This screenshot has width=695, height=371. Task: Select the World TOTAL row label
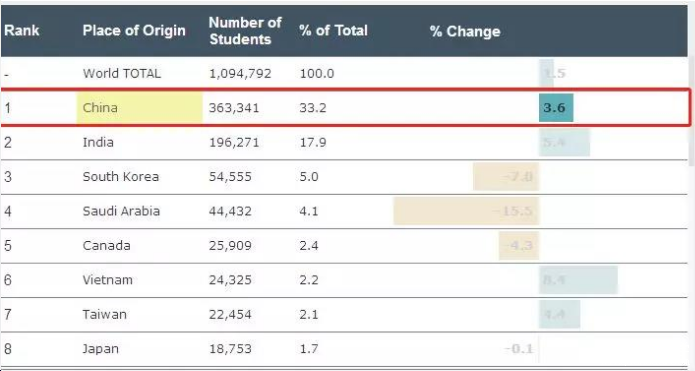pos(121,73)
